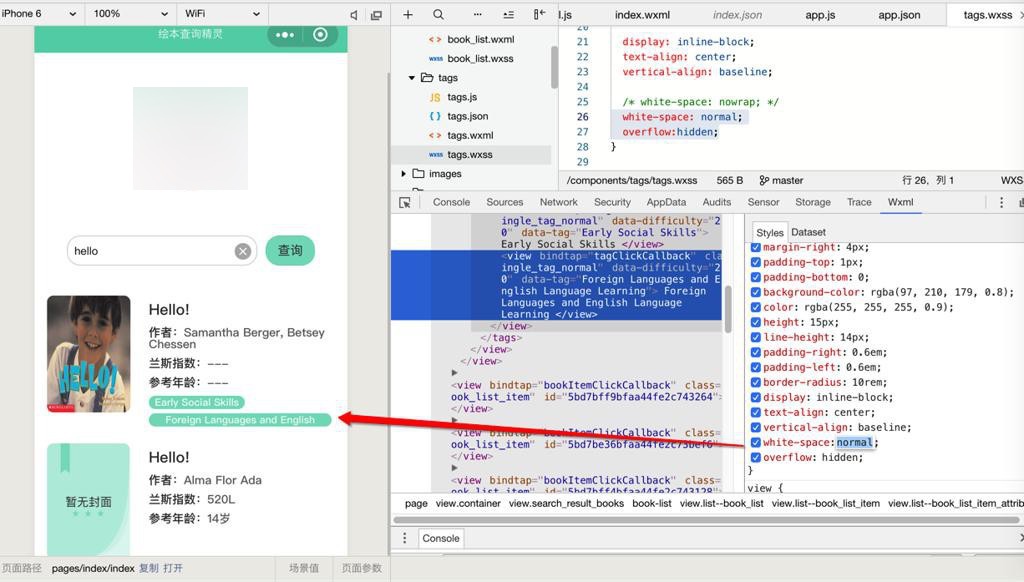Open the Storage tab

[812, 202]
